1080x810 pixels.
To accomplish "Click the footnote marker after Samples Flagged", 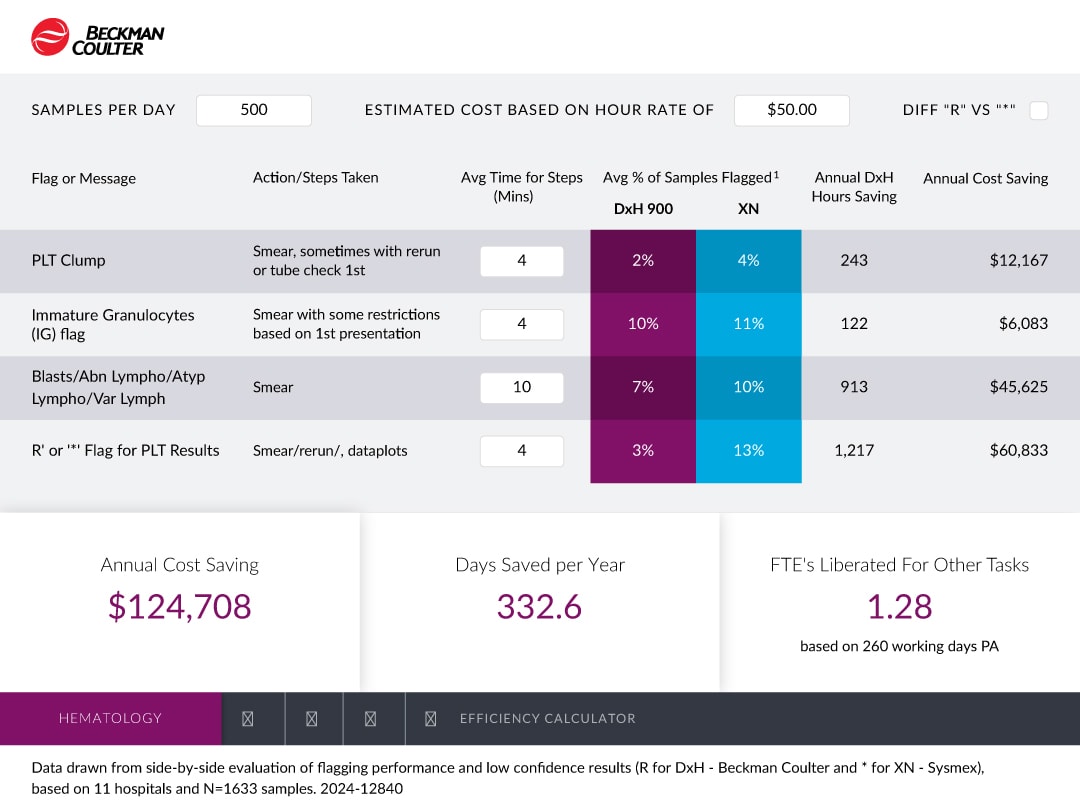I will pyautogui.click(x=776, y=175).
